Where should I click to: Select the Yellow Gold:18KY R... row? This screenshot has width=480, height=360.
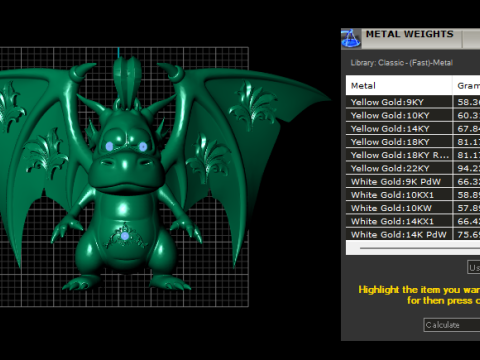[x=413, y=155]
